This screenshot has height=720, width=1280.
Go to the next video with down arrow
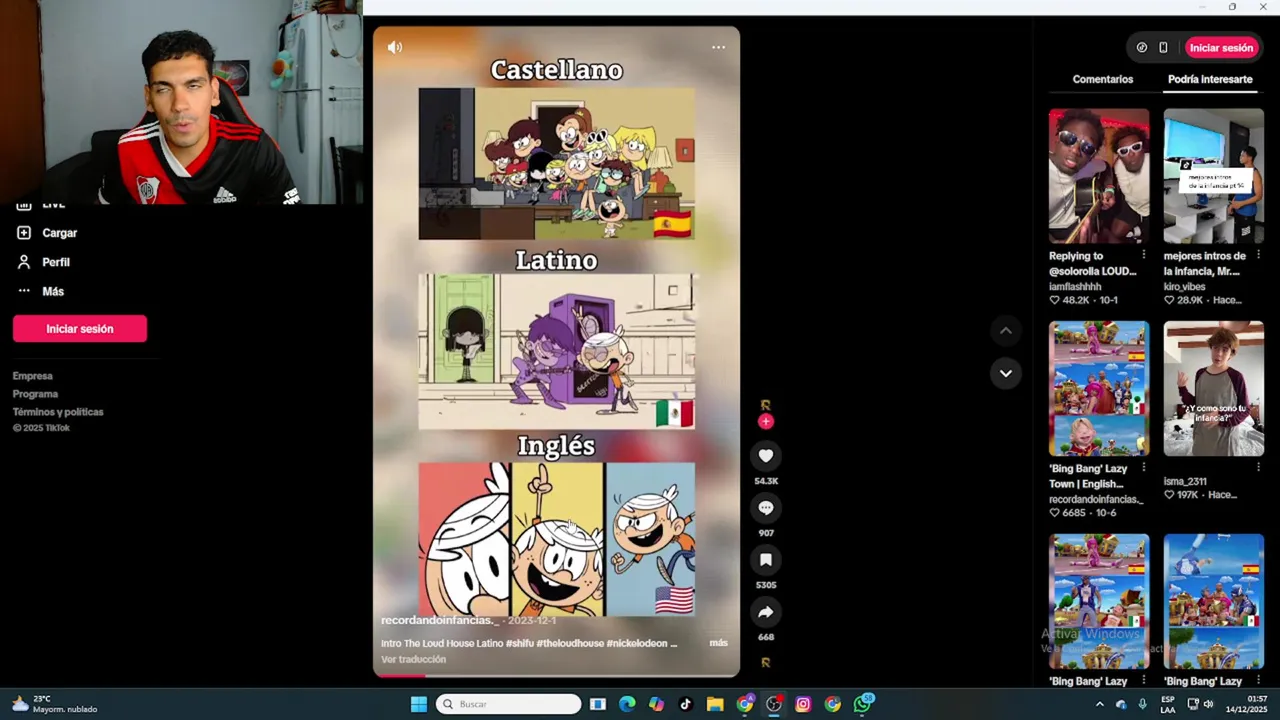(1006, 373)
